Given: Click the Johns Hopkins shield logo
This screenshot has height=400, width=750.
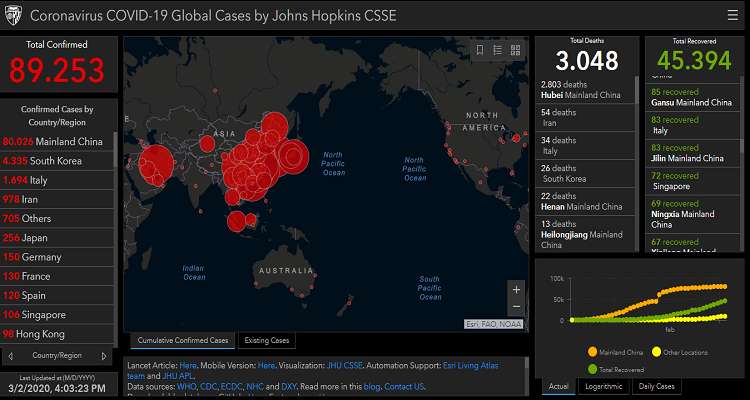Looking at the screenshot, I should pos(15,17).
